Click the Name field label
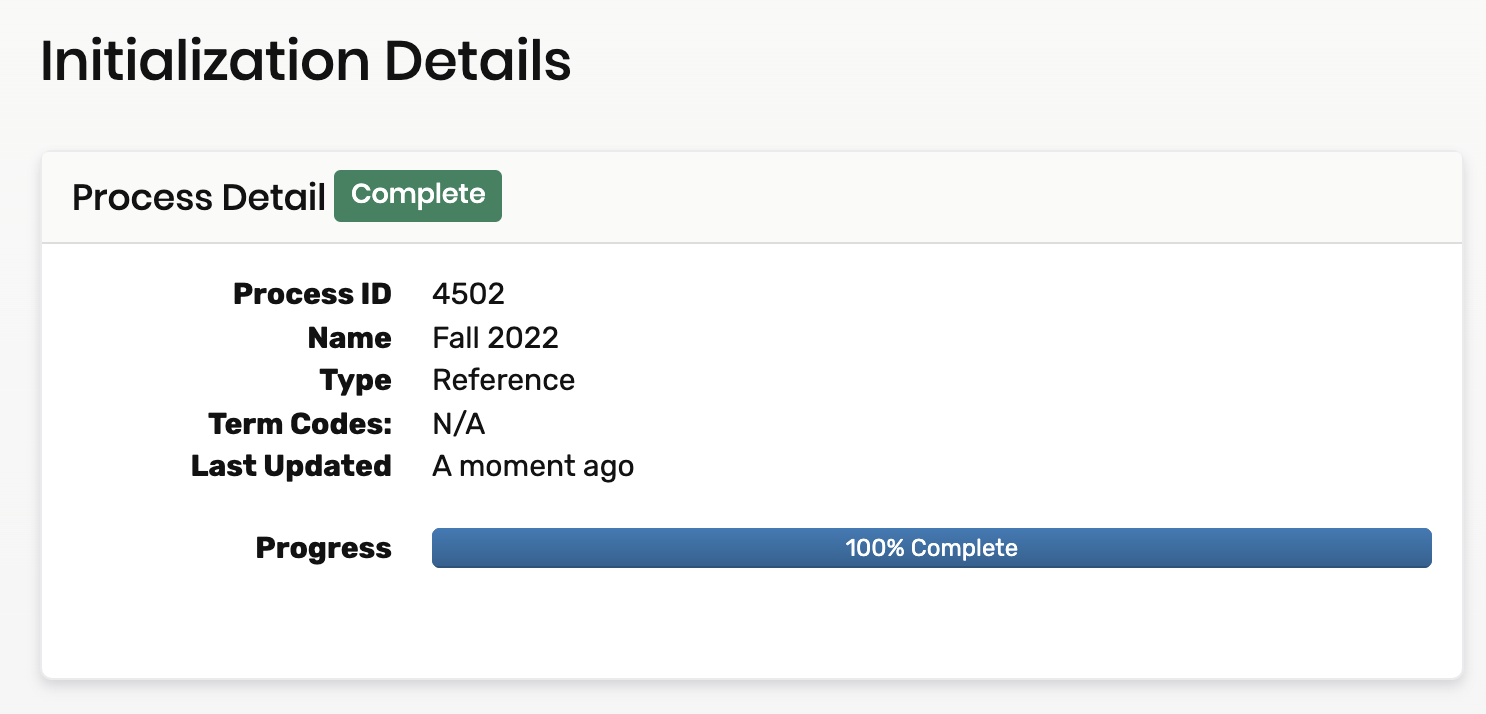This screenshot has width=1486, height=714. pos(349,338)
